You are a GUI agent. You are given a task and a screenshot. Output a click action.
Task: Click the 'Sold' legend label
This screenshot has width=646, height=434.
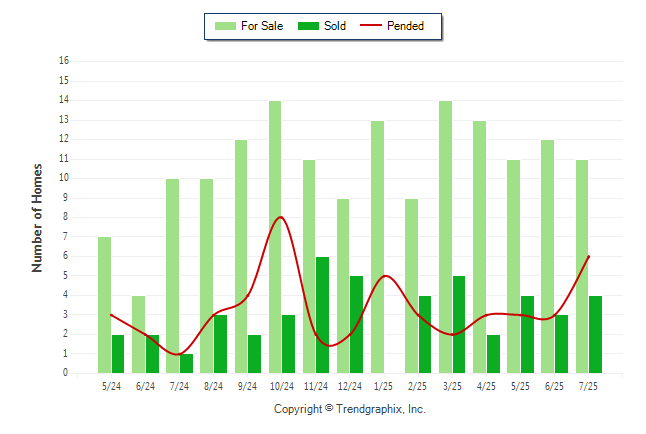pos(335,26)
